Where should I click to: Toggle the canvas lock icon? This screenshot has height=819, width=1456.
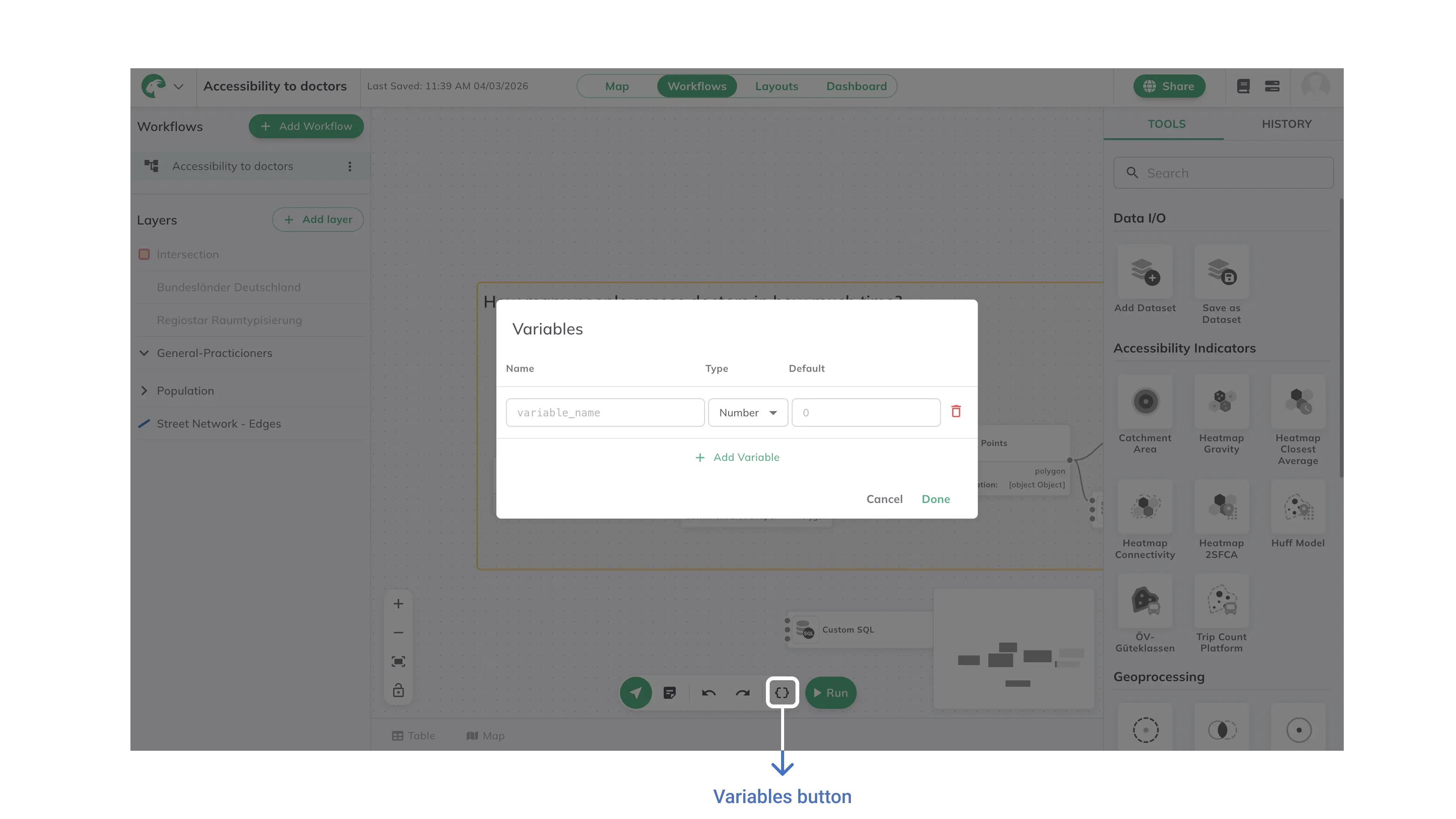tap(398, 691)
